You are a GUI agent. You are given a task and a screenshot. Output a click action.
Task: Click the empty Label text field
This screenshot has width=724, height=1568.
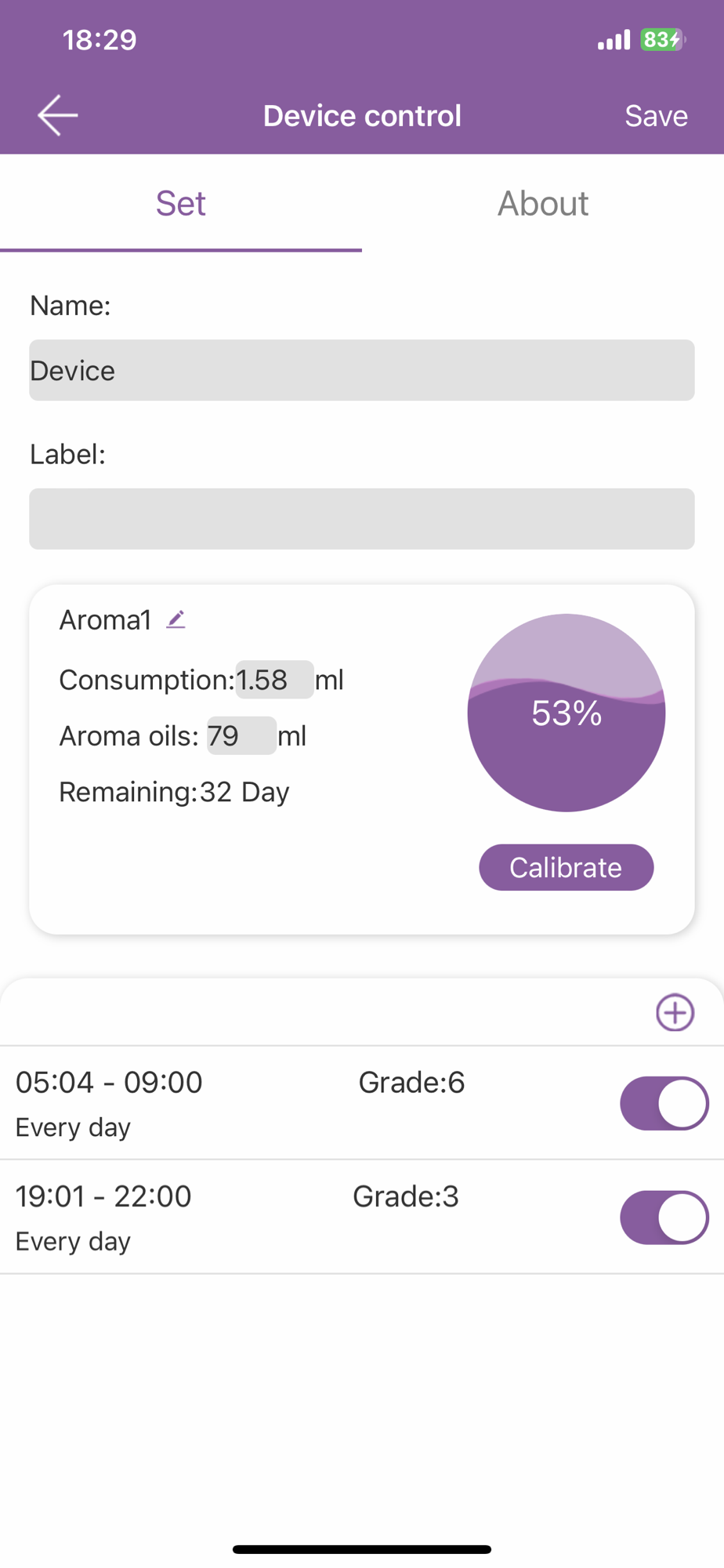[x=362, y=519]
